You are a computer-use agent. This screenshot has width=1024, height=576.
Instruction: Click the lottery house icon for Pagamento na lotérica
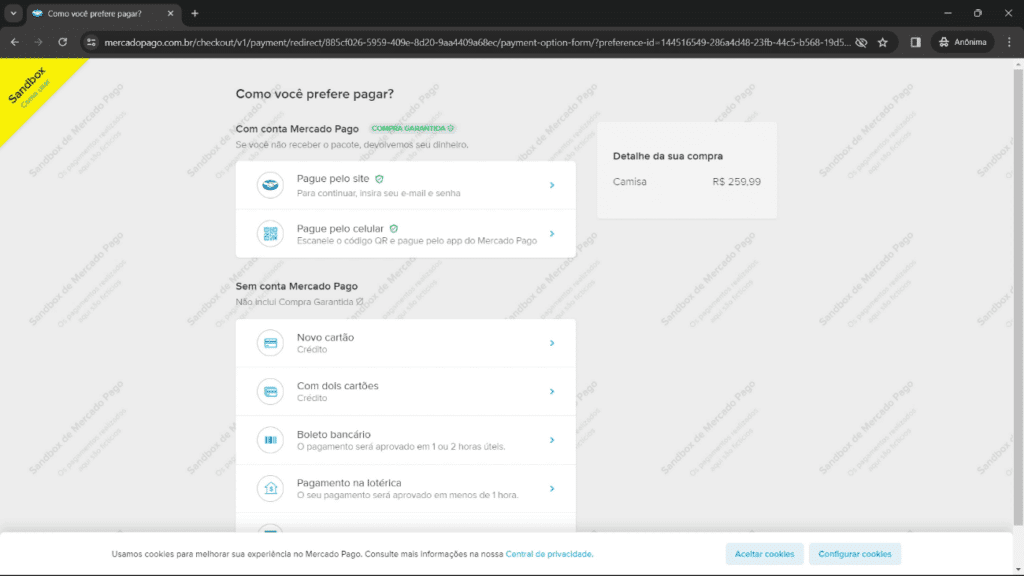[x=270, y=488]
